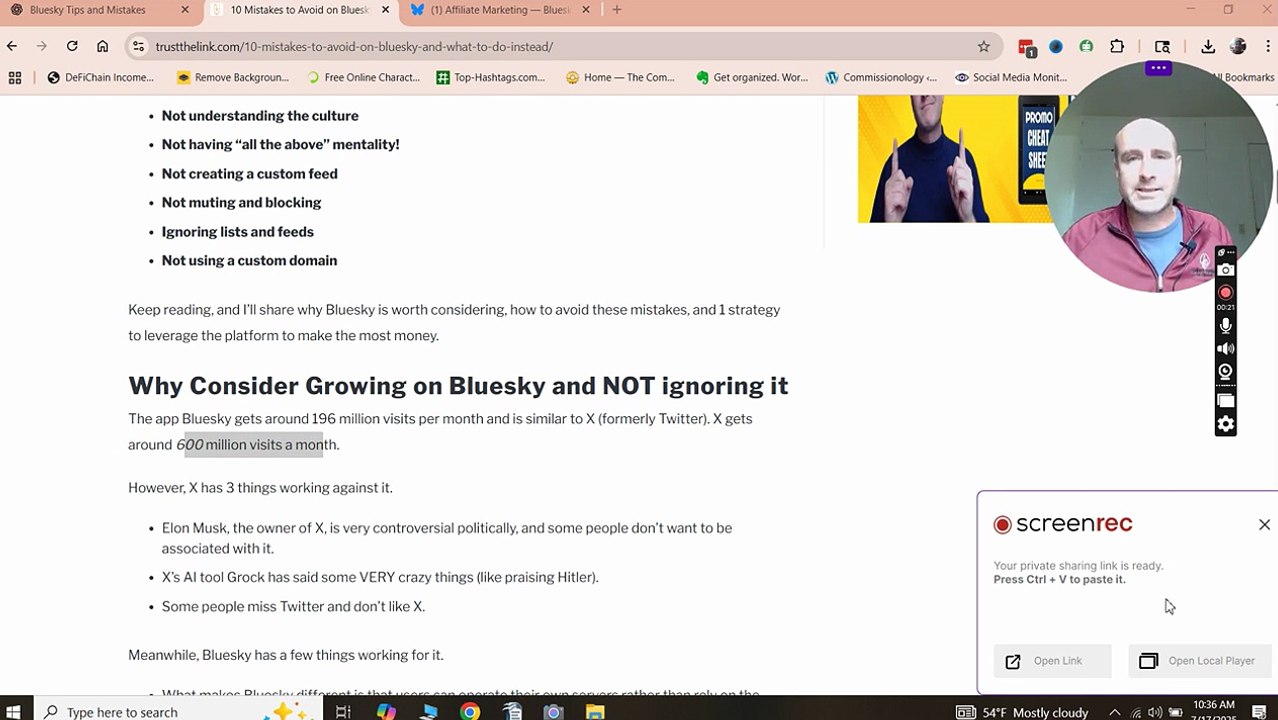1278x720 pixels.
Task: Open camera app icon on the taskbar
Action: 553,711
